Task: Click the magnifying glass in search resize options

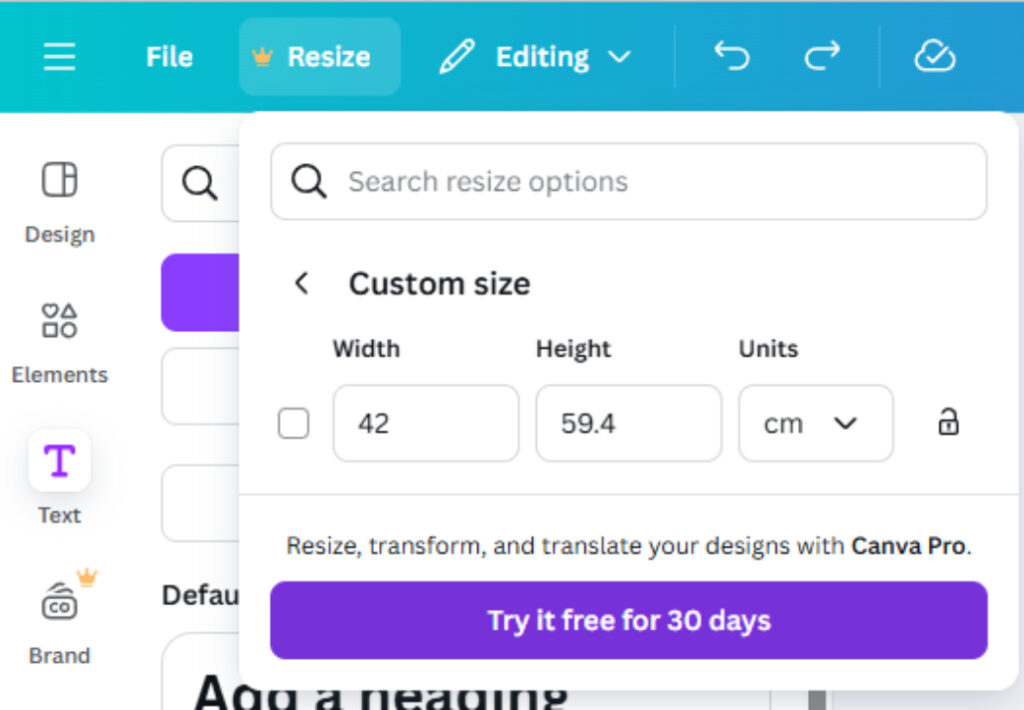Action: click(x=311, y=181)
